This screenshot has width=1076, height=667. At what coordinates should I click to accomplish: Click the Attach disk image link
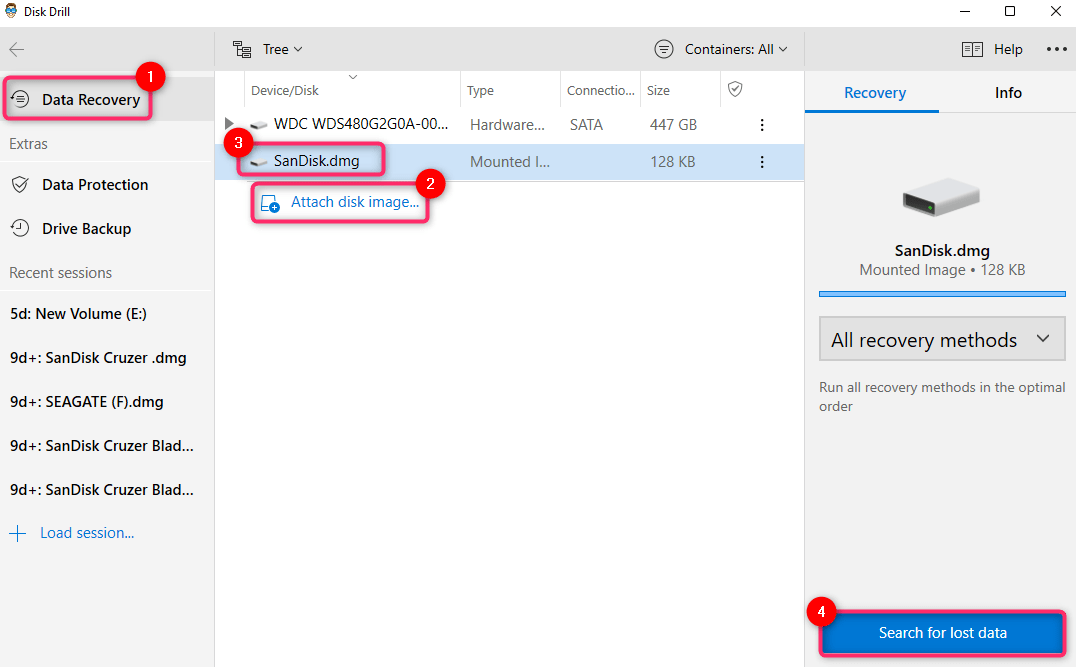point(339,201)
